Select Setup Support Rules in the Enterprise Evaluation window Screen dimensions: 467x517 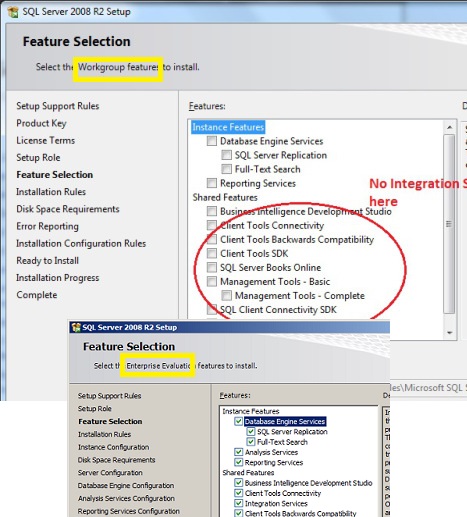point(109,396)
